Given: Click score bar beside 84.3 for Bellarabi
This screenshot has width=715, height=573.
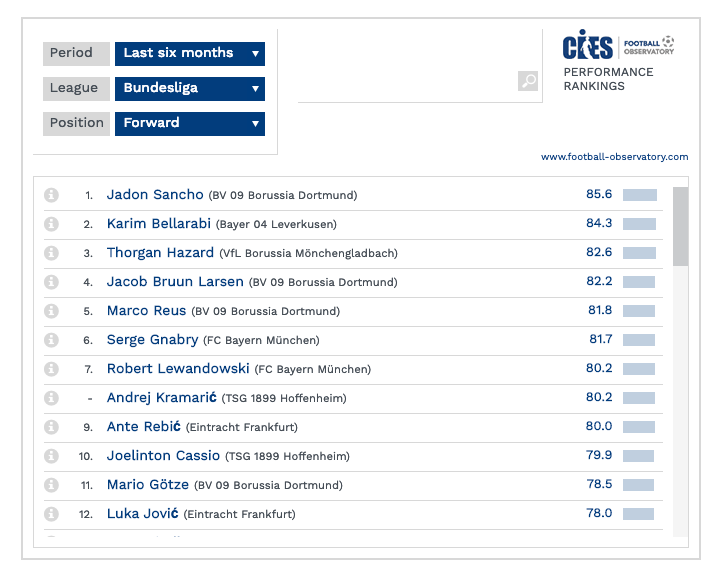Looking at the screenshot, I should click(639, 224).
